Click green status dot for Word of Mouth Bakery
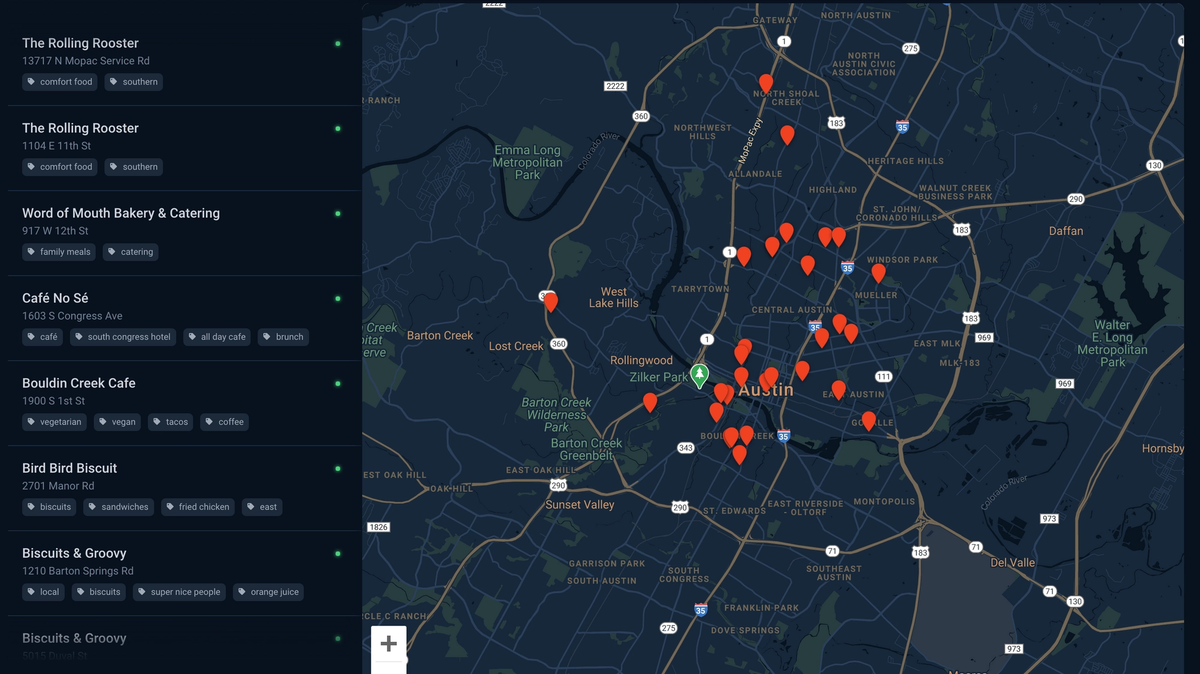 [x=338, y=214]
